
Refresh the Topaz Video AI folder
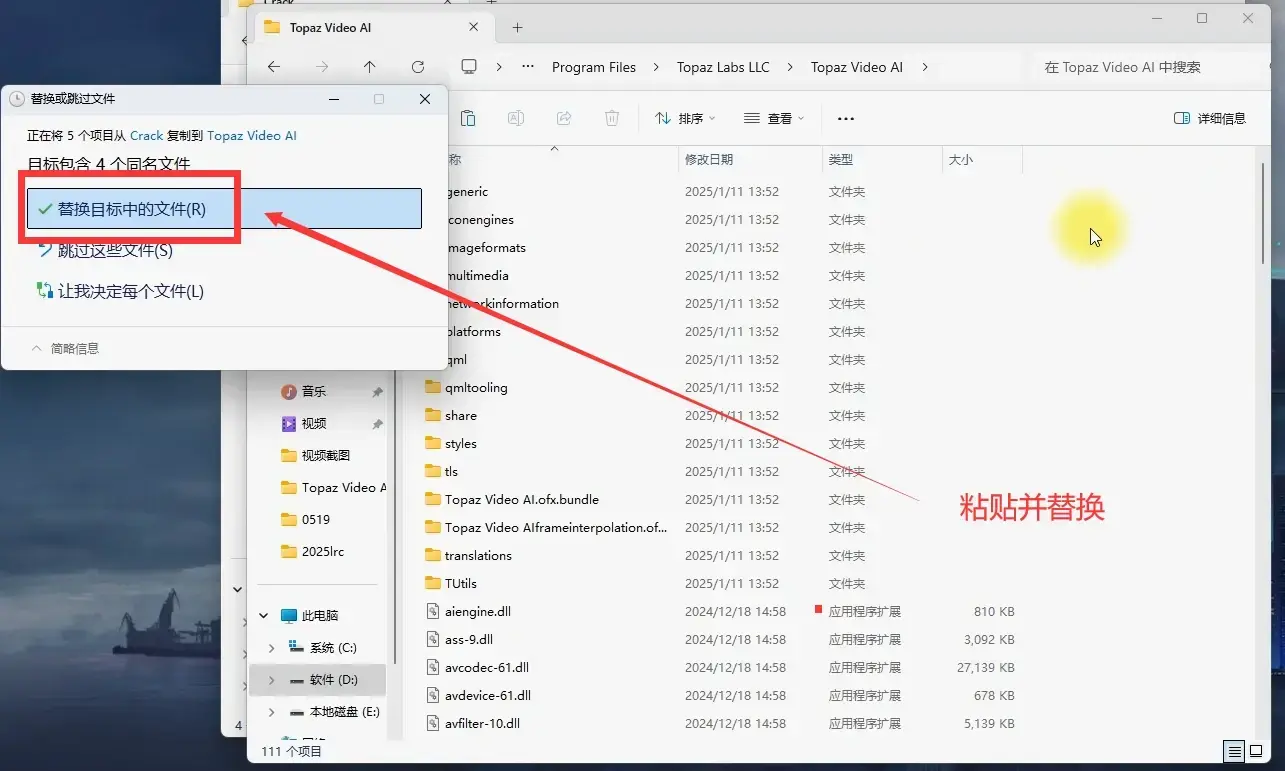tap(418, 67)
